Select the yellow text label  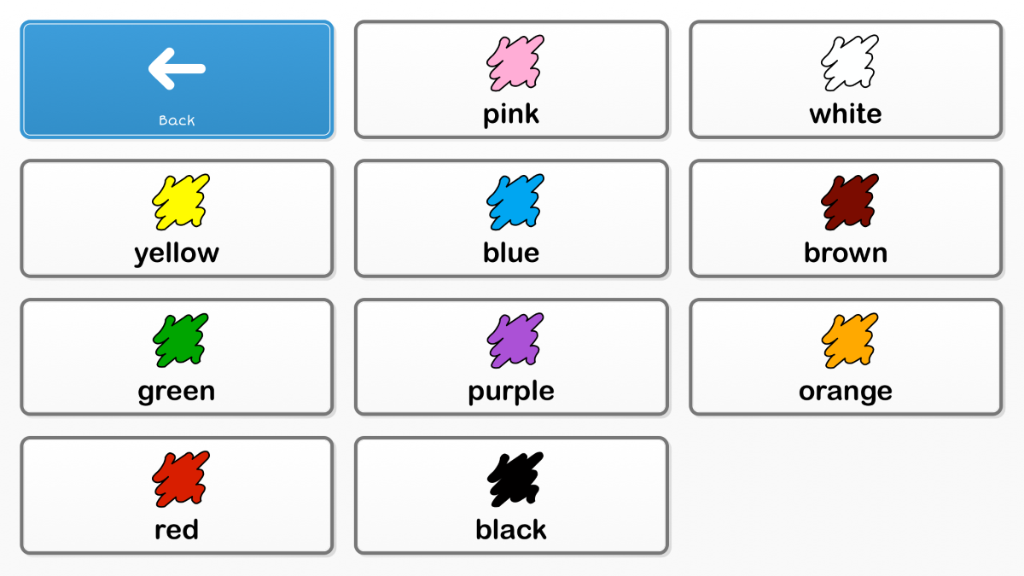177,254
